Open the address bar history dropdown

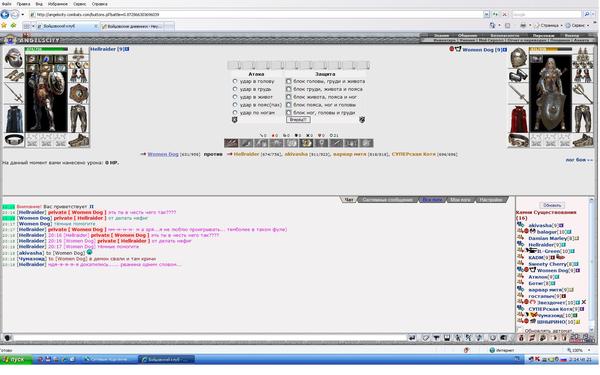click(486, 15)
